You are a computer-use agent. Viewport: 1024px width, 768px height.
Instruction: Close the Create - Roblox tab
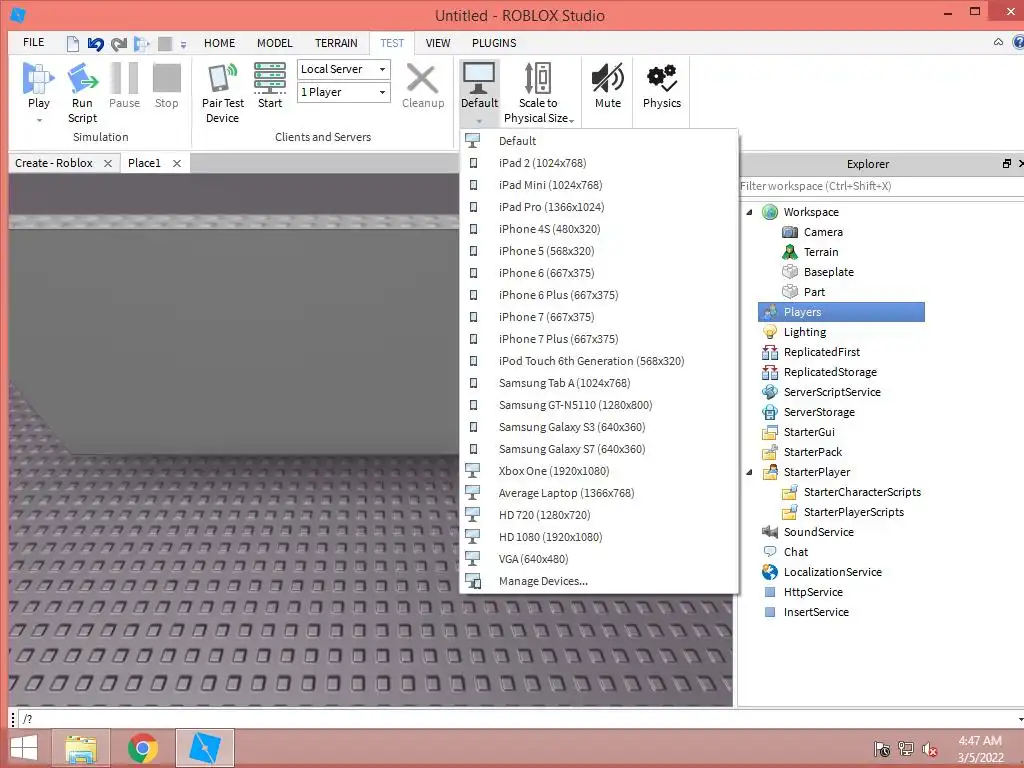(108, 163)
